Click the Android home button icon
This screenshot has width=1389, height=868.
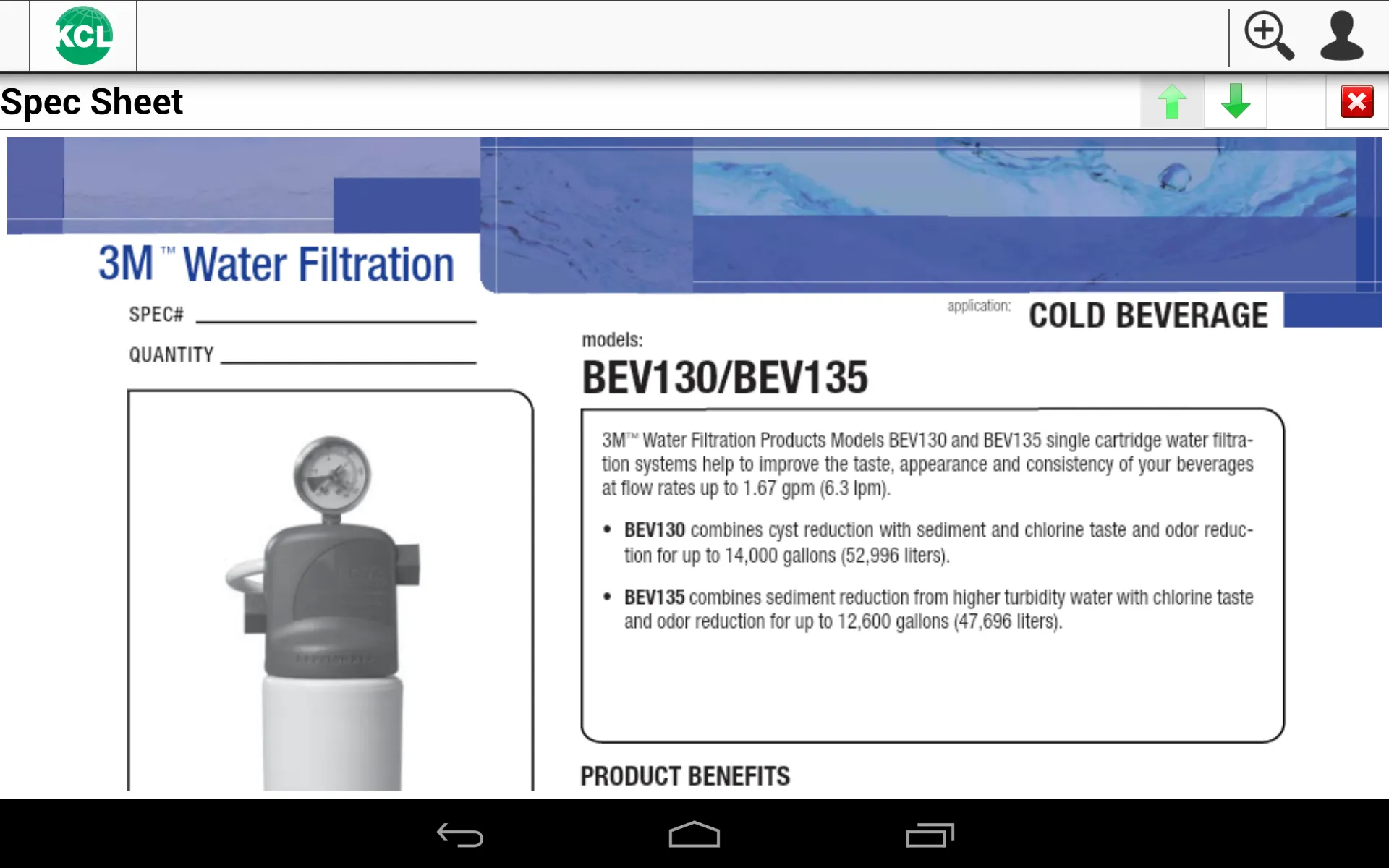pyautogui.click(x=694, y=836)
